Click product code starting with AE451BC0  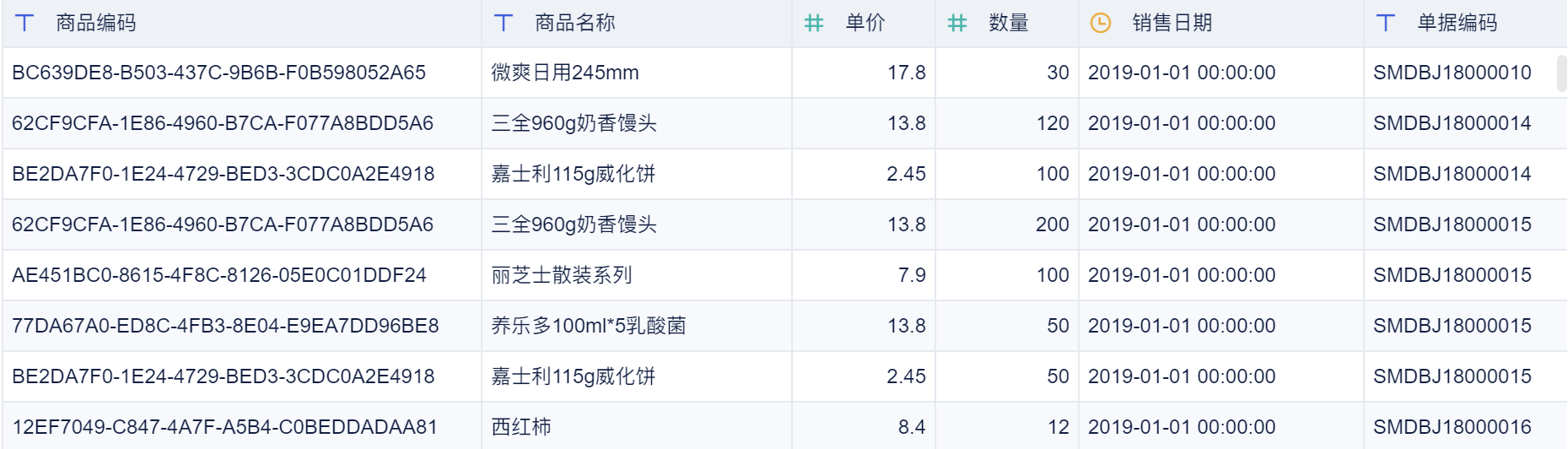tap(218, 275)
